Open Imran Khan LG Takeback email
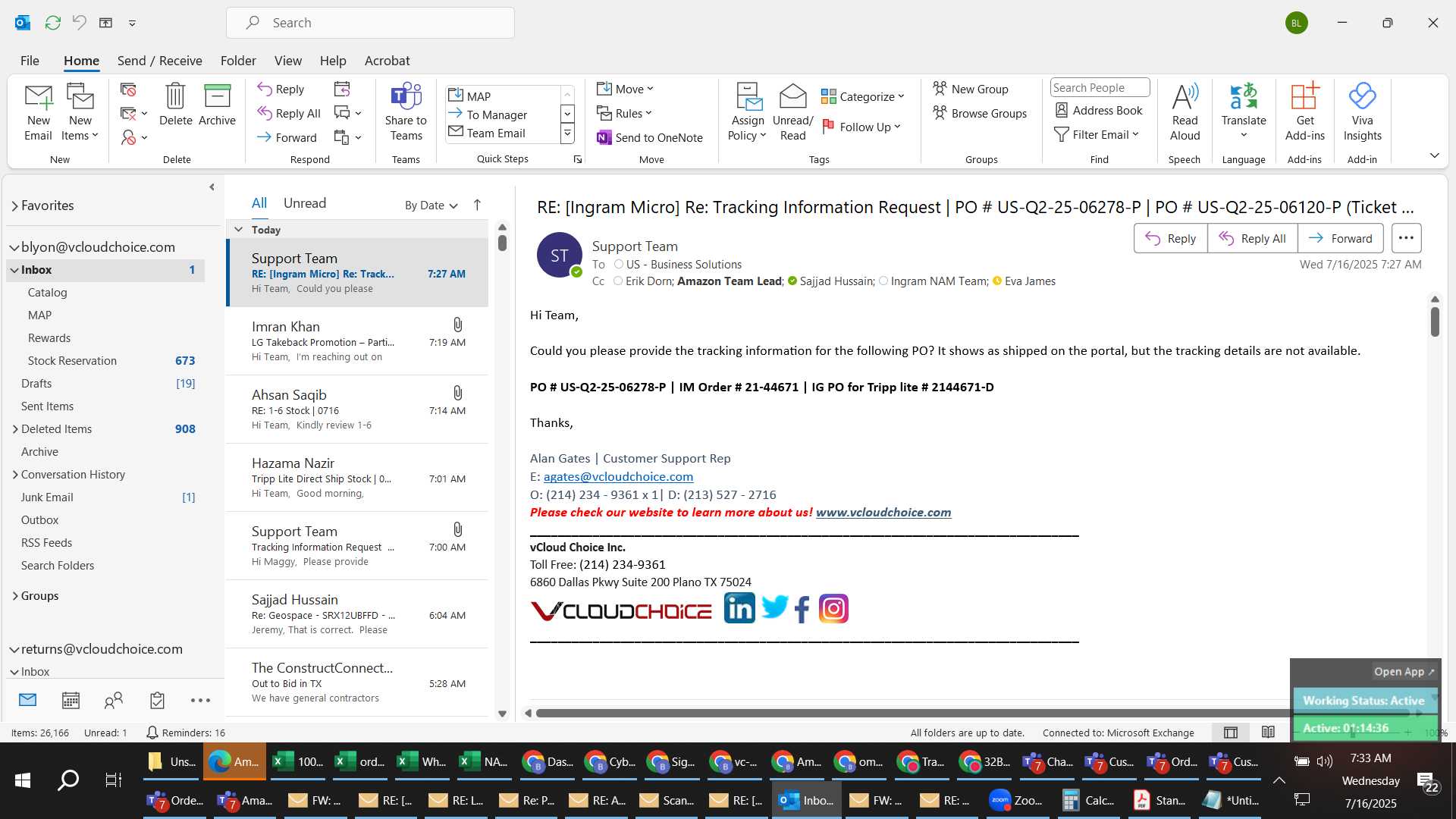This screenshot has height=819, width=1456. click(x=358, y=341)
